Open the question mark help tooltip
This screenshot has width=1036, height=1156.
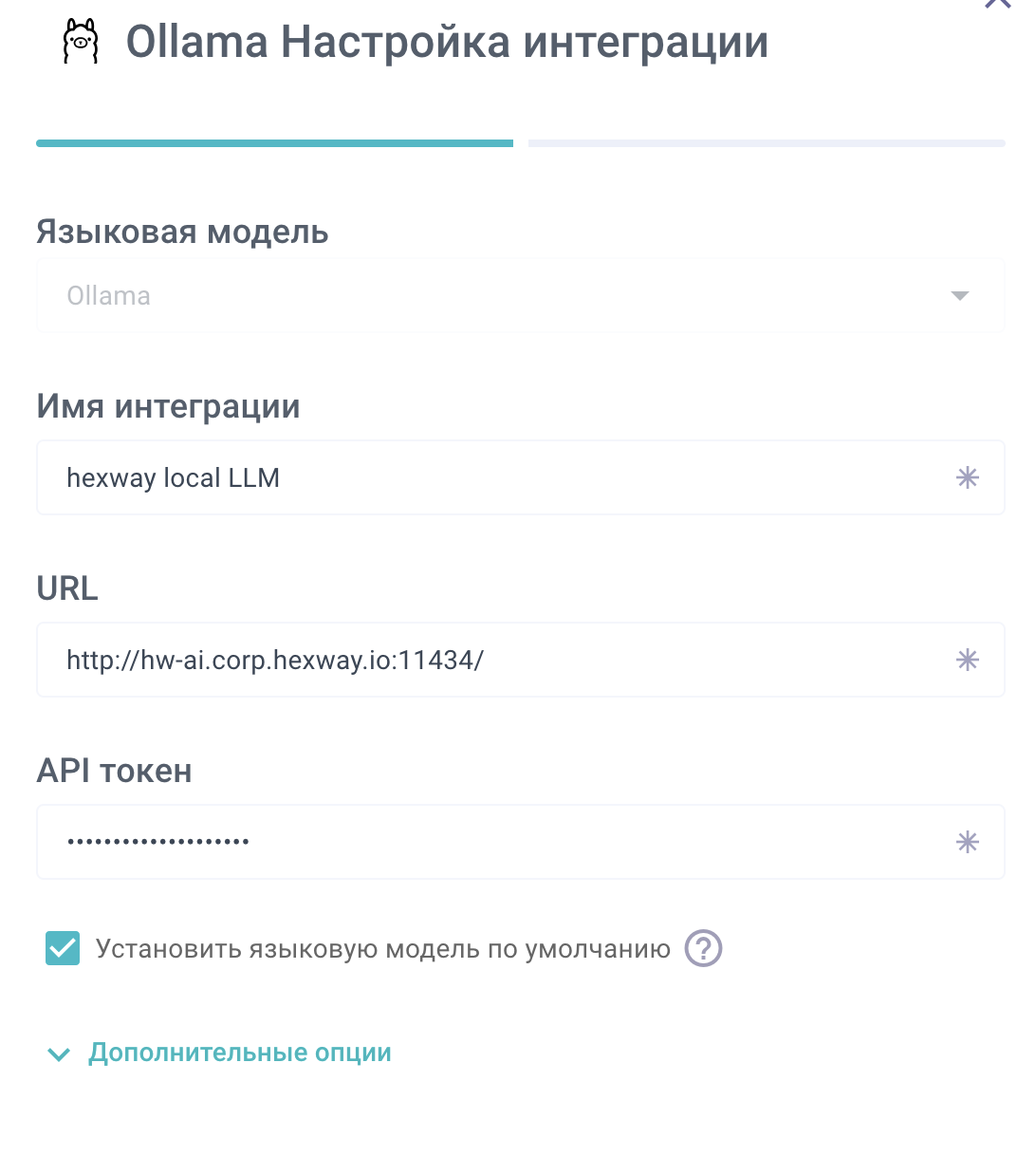coord(703,948)
